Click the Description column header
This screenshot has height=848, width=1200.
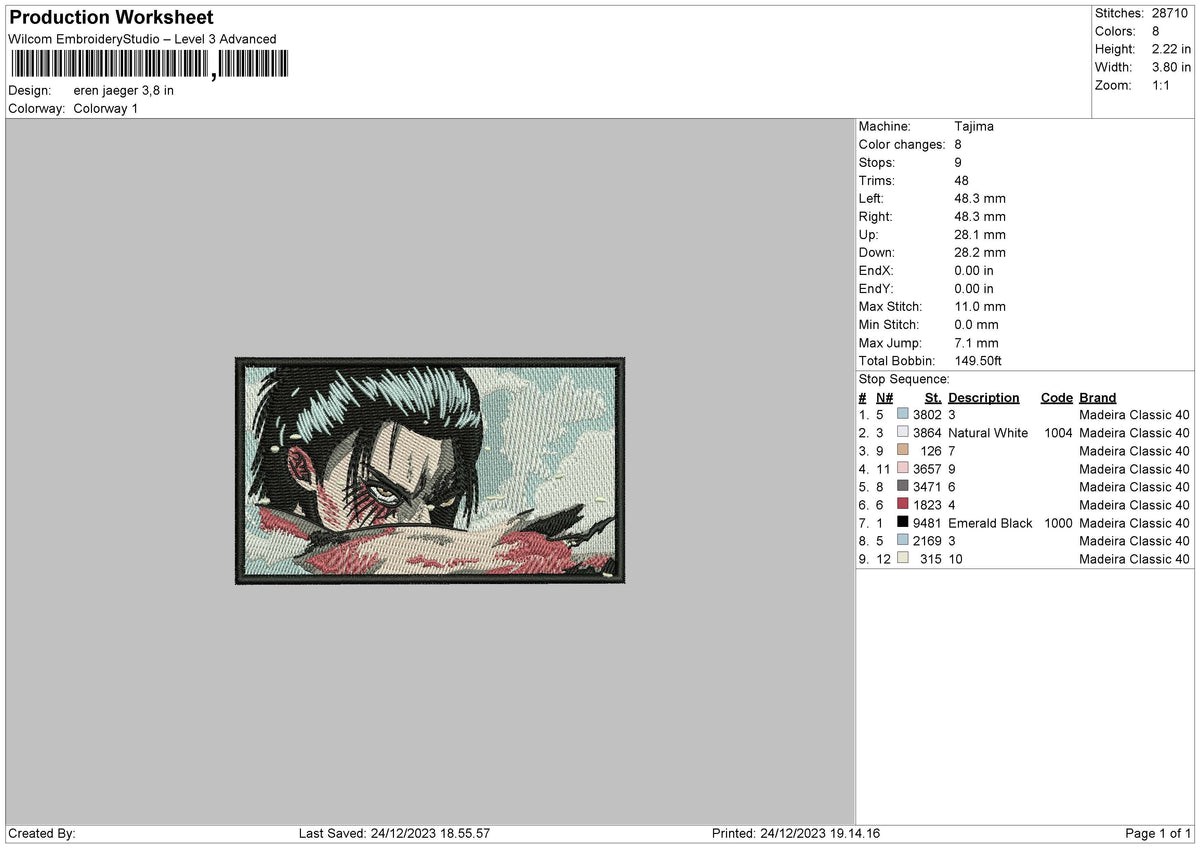click(x=983, y=398)
